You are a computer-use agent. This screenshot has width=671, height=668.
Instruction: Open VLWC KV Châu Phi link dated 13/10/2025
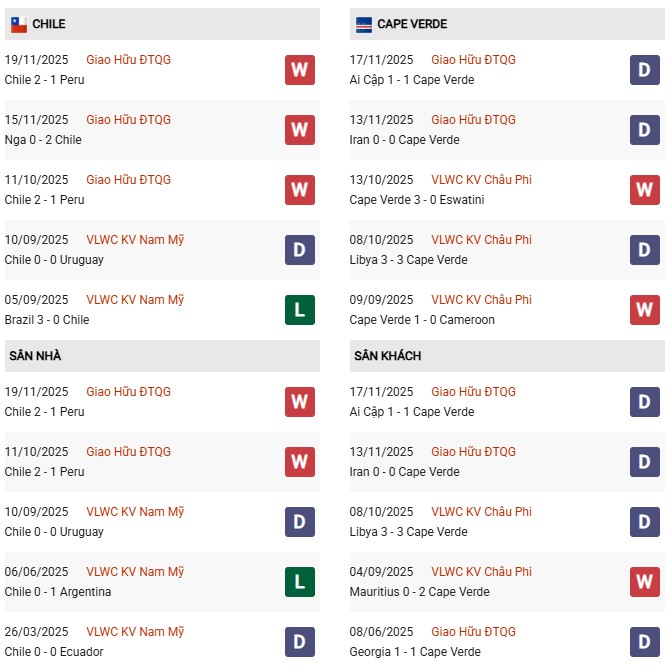481,180
